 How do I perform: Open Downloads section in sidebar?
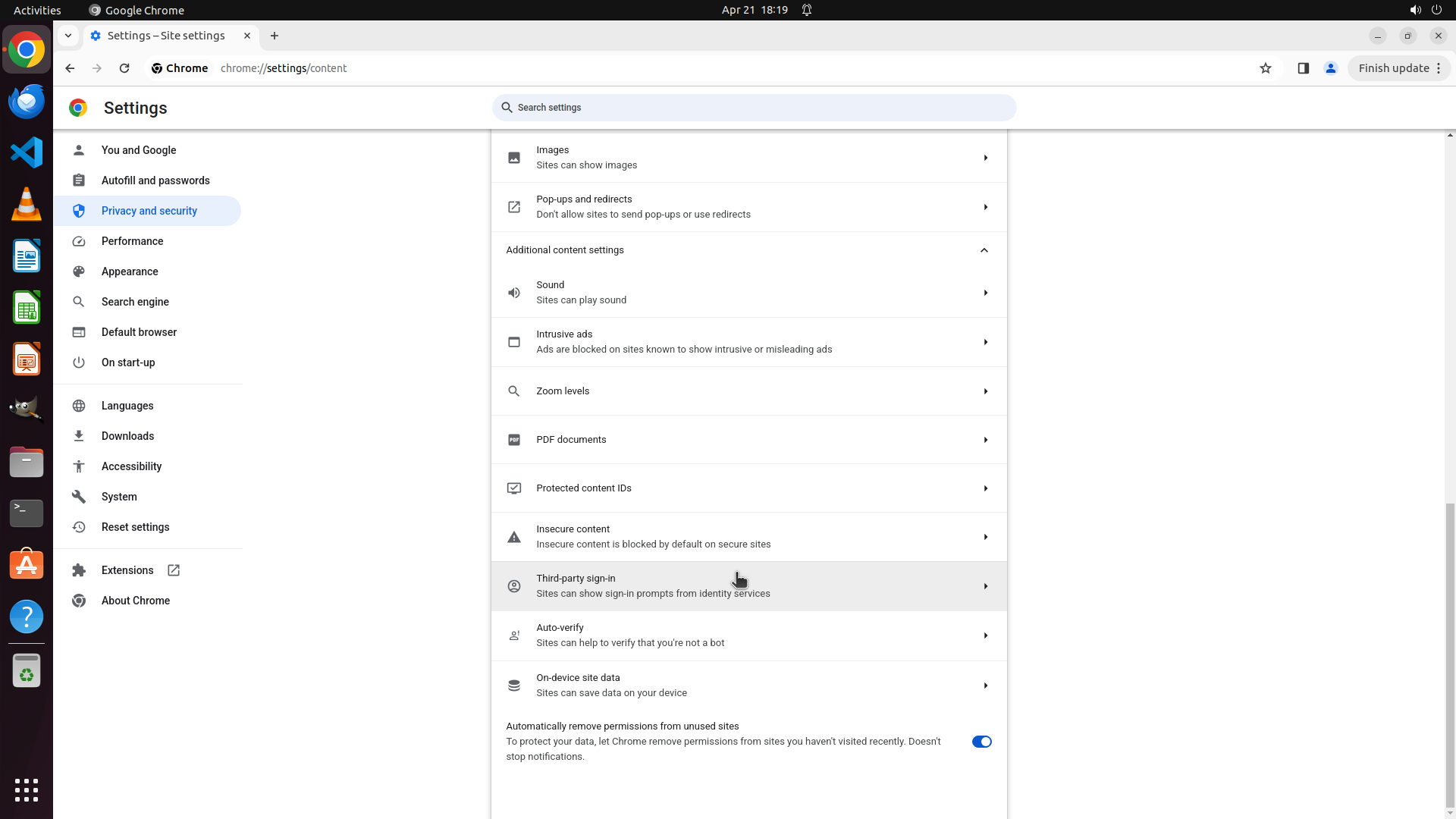click(127, 436)
